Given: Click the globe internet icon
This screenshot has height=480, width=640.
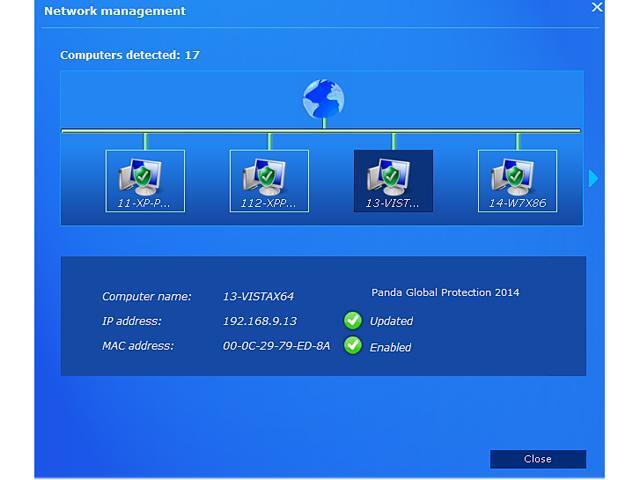Looking at the screenshot, I should click(x=324, y=99).
